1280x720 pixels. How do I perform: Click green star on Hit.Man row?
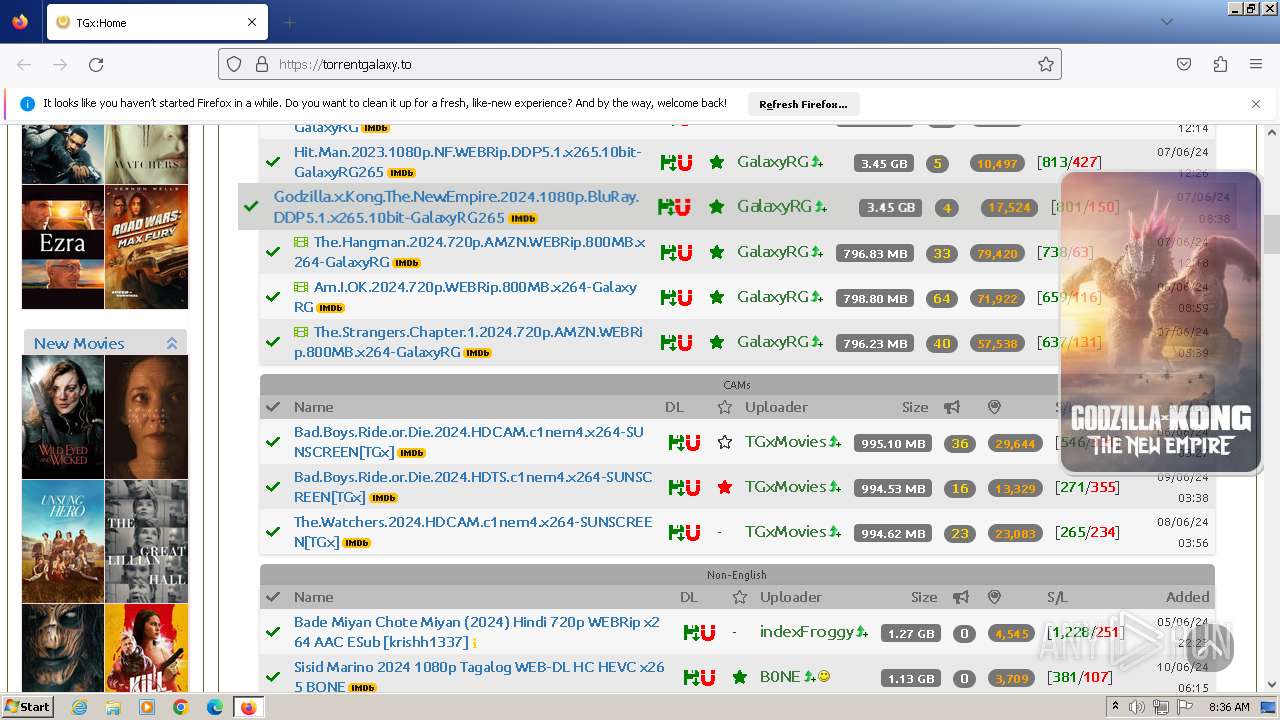[x=716, y=162]
